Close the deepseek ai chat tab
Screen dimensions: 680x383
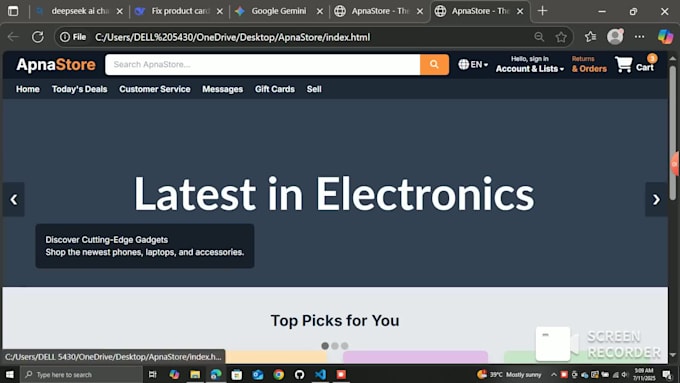click(x=120, y=11)
